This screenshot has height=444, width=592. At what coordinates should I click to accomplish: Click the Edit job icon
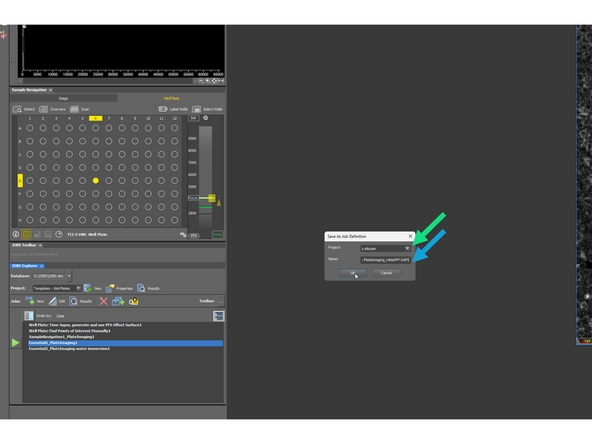pos(52,301)
